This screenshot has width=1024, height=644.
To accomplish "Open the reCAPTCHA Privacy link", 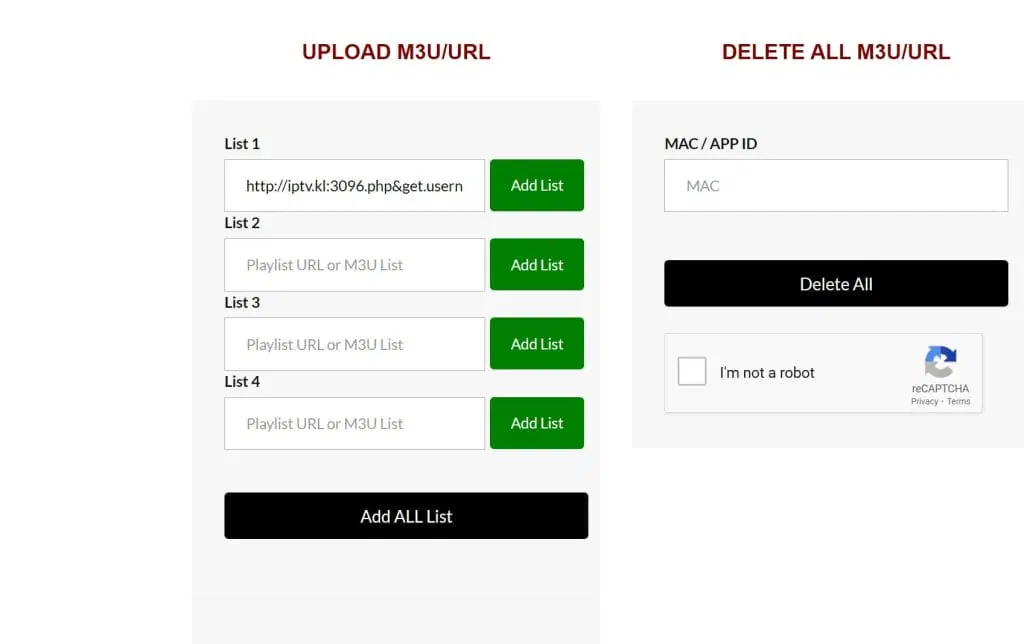I will pyautogui.click(x=924, y=402).
